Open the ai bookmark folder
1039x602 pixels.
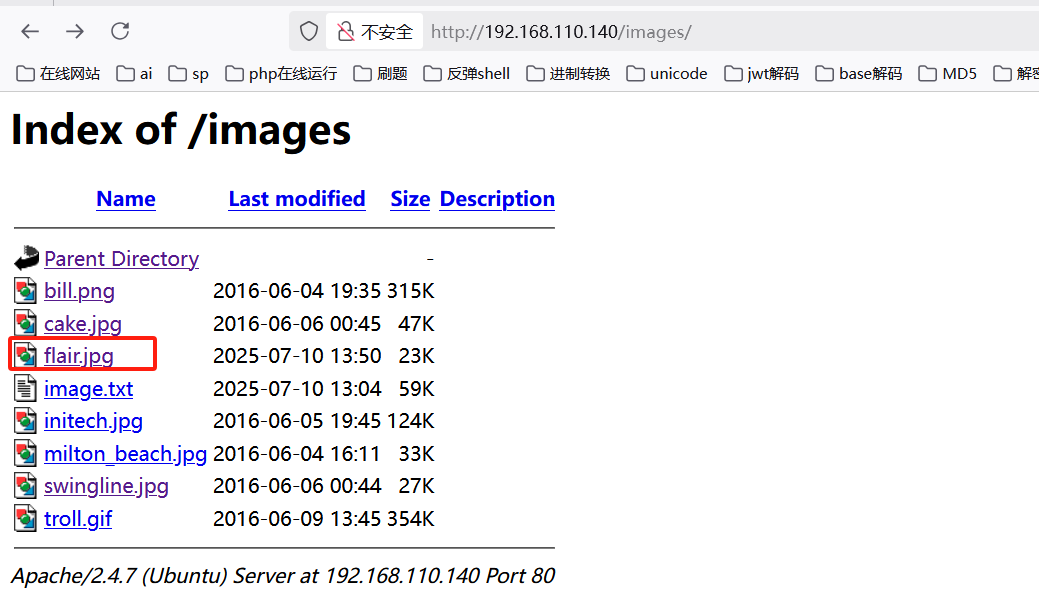(135, 74)
